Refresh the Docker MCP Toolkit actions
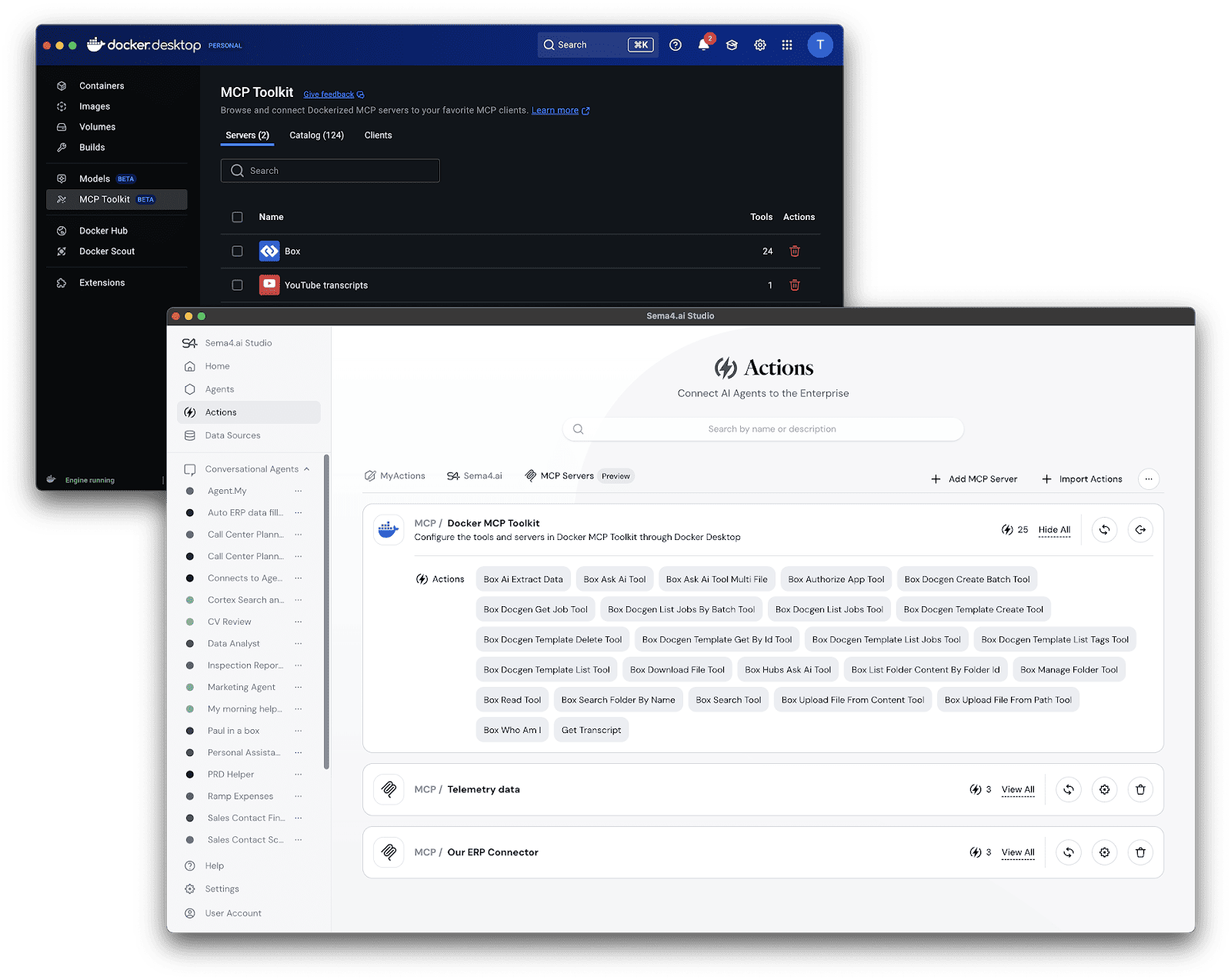This screenshot has height=980, width=1231. pyautogui.click(x=1104, y=529)
